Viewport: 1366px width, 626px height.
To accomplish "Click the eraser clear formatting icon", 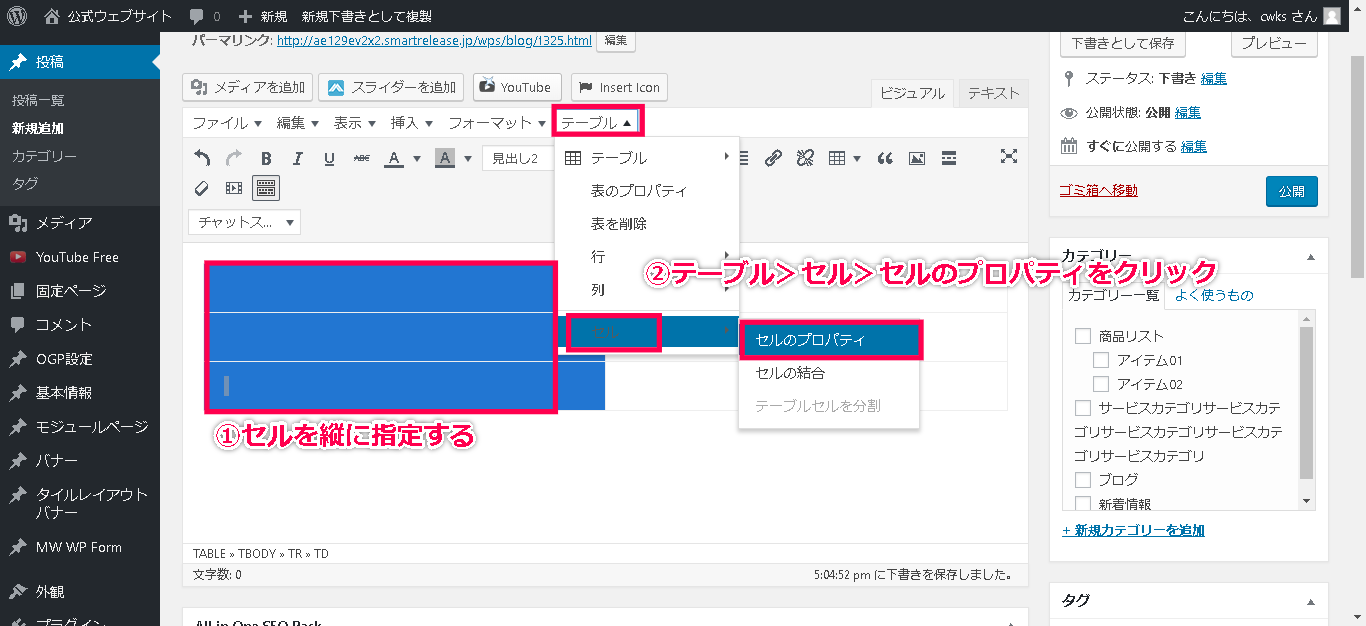I will (x=202, y=188).
